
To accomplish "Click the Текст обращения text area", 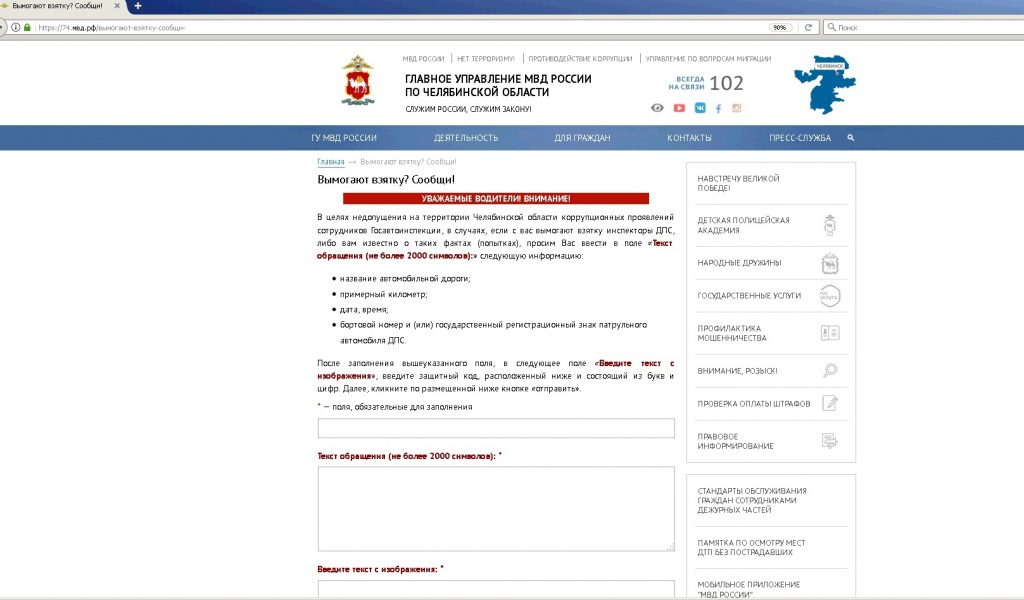I will (496, 508).
